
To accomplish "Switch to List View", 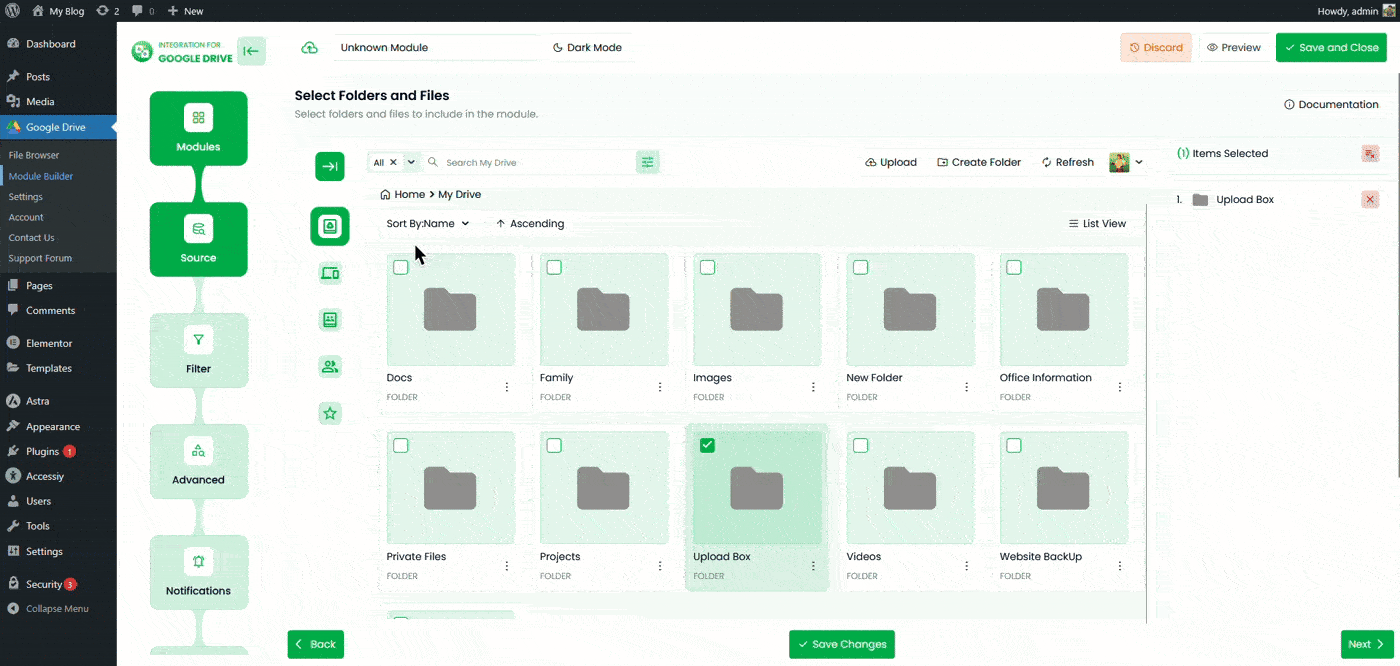I will click(x=1097, y=223).
